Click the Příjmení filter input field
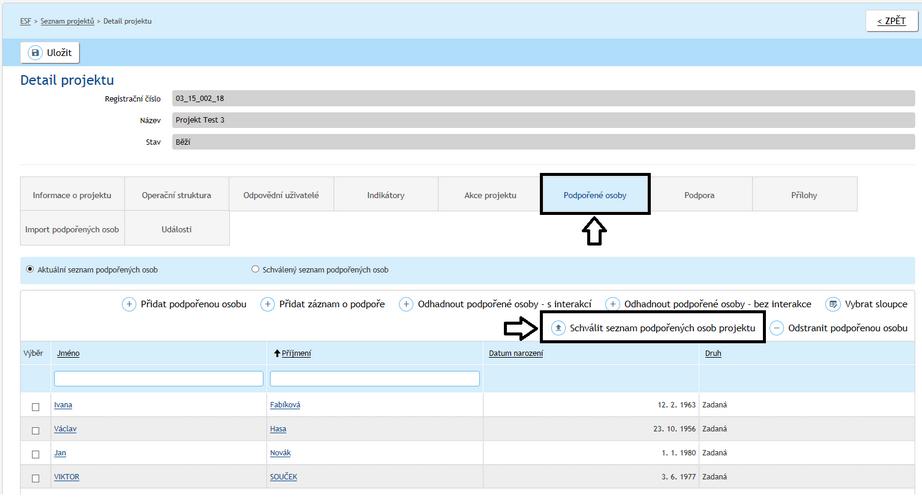 coord(375,378)
